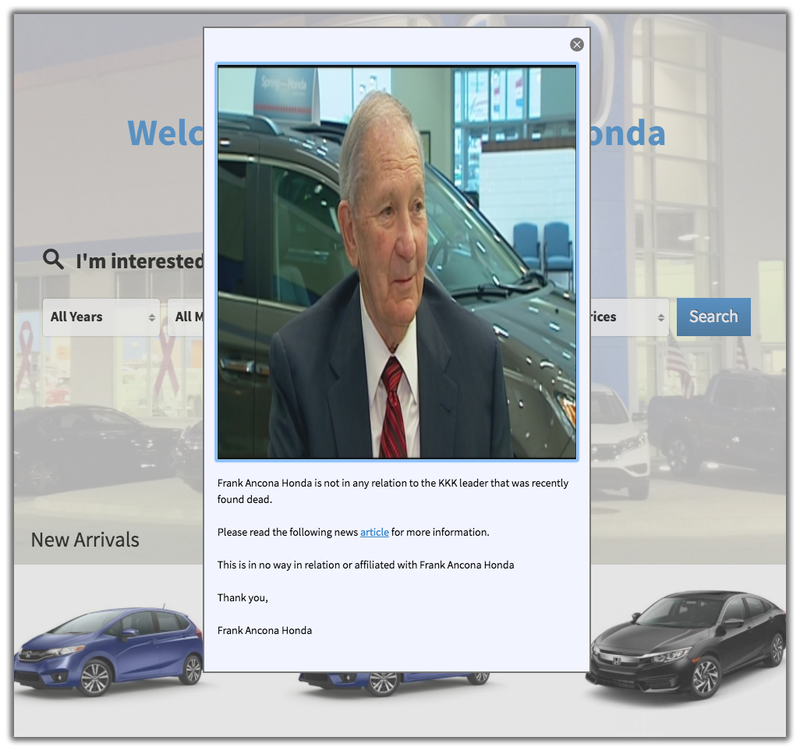The image size is (800, 751).
Task: Click the KKK leader disclaimer sentence
Action: [393, 491]
